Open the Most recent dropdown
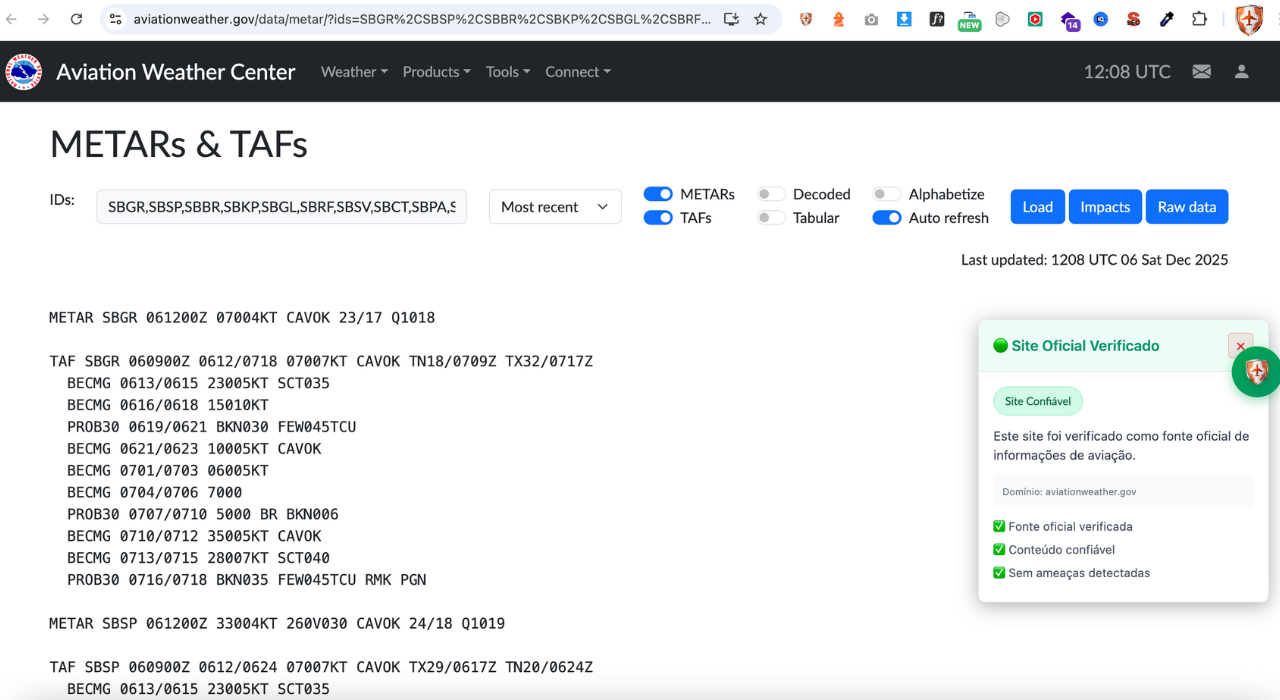The width and height of the screenshot is (1280, 700). [555, 207]
